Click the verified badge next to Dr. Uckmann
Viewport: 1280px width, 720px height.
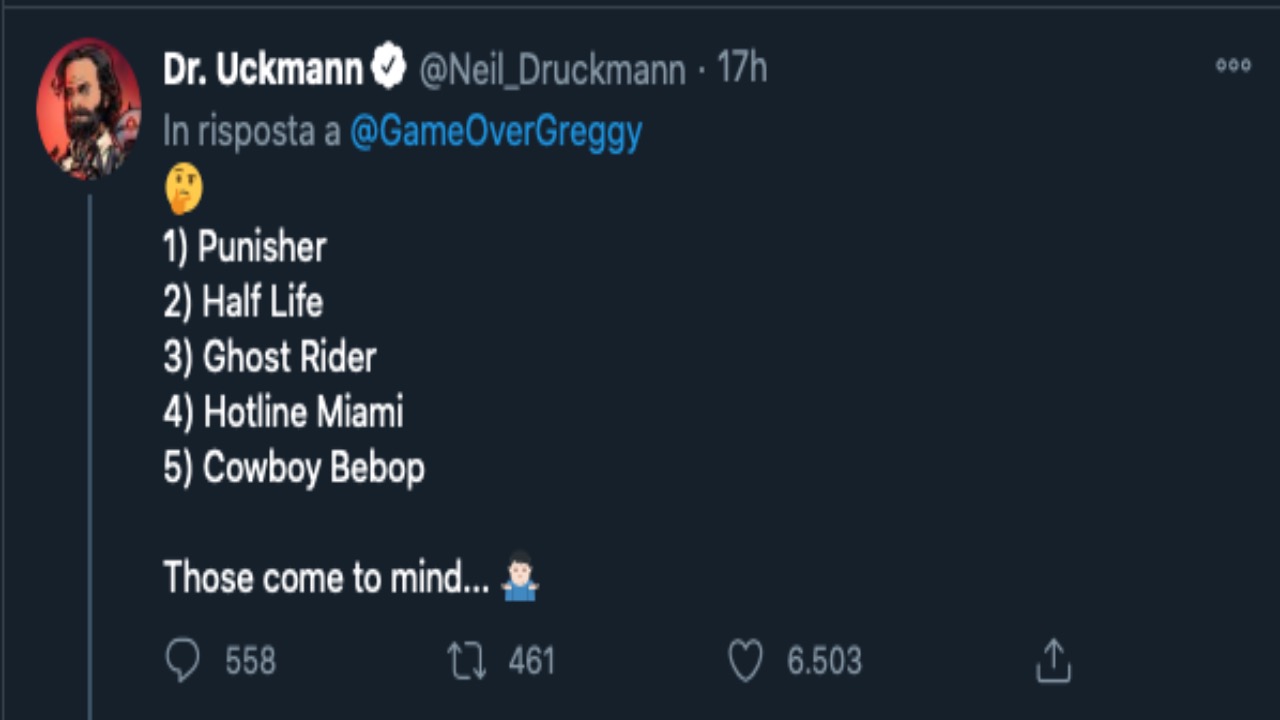[389, 69]
